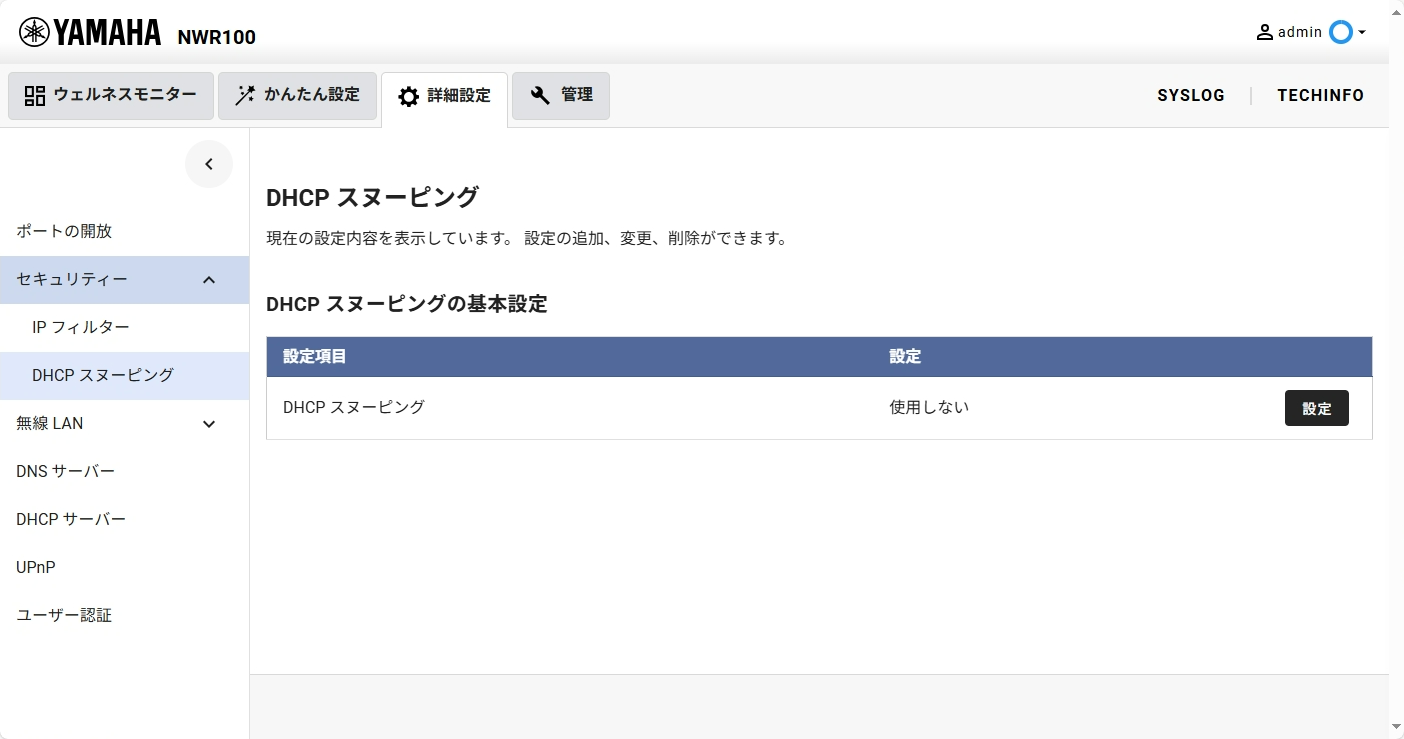Click the blue circle status icon

(x=1340, y=32)
